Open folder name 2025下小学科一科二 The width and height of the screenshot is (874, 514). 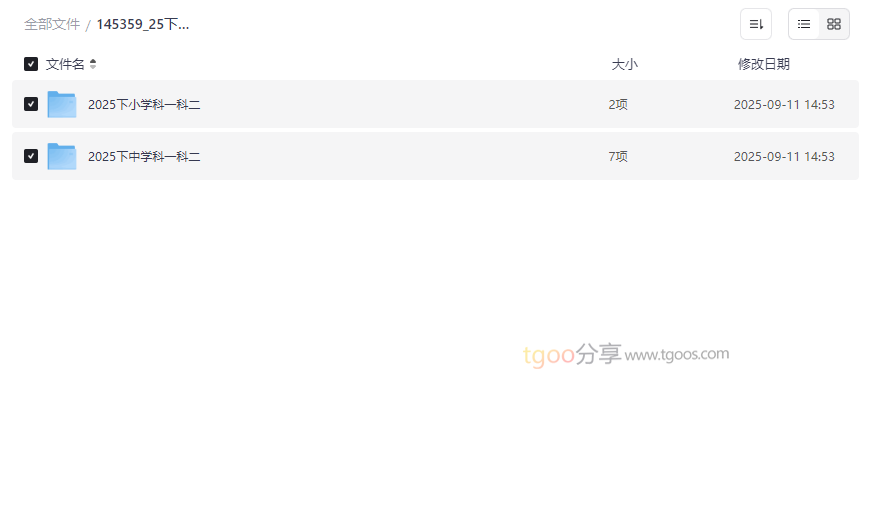(x=144, y=104)
